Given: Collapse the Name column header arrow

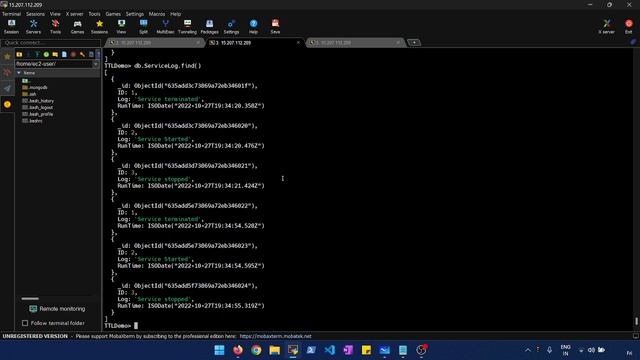Looking at the screenshot, I should [x=19, y=73].
